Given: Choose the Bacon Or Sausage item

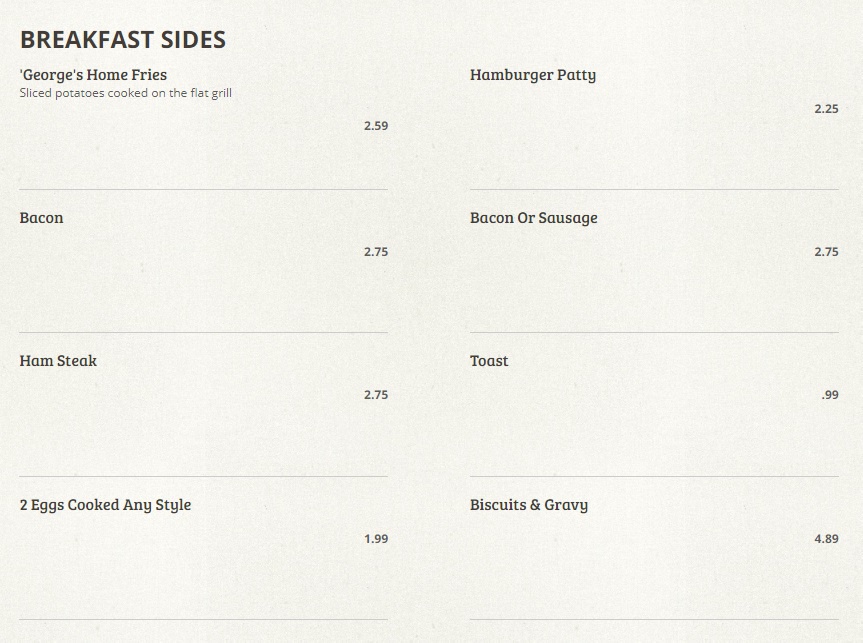Looking at the screenshot, I should [x=534, y=218].
